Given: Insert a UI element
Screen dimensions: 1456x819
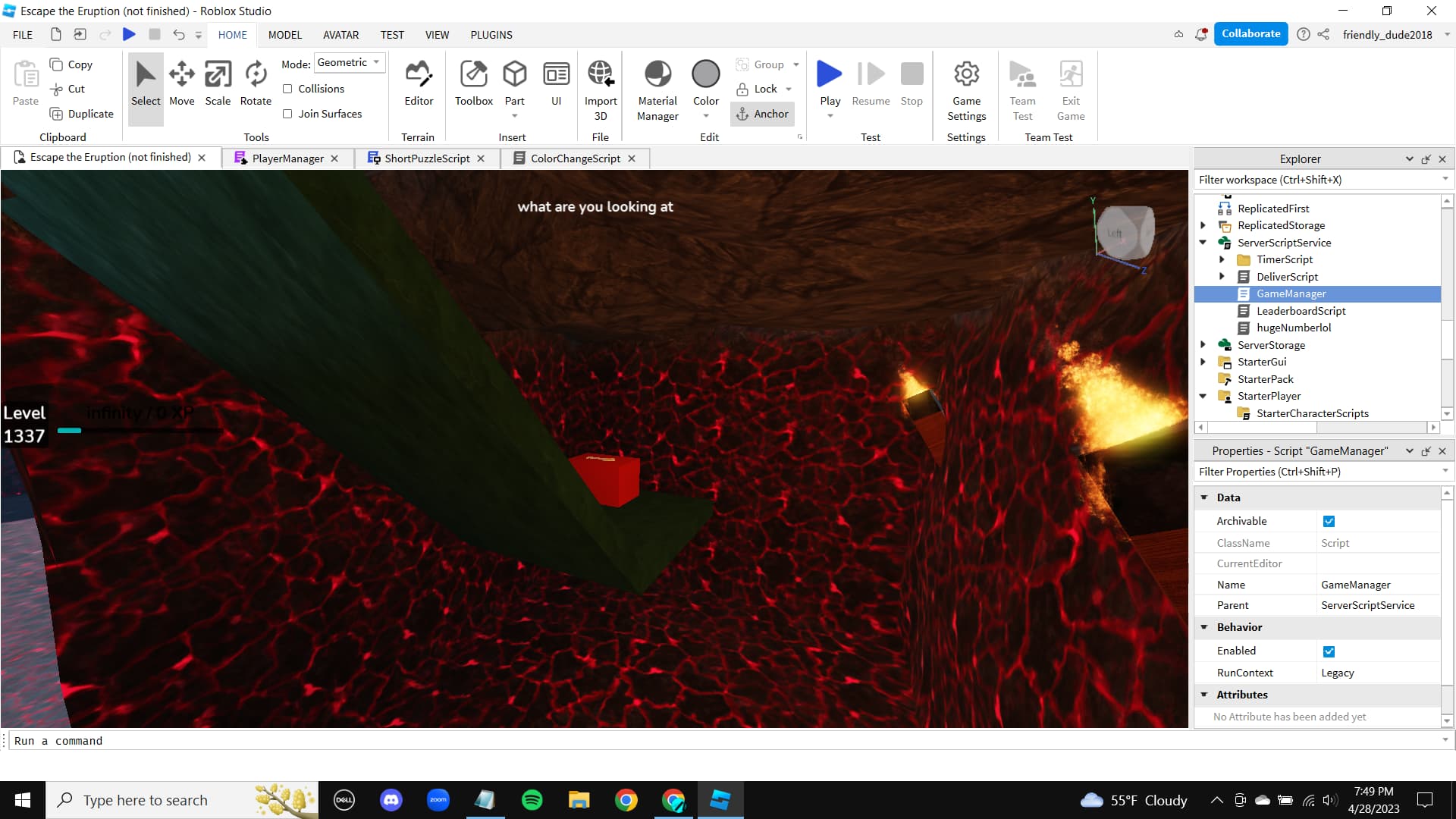Looking at the screenshot, I should coord(557,83).
